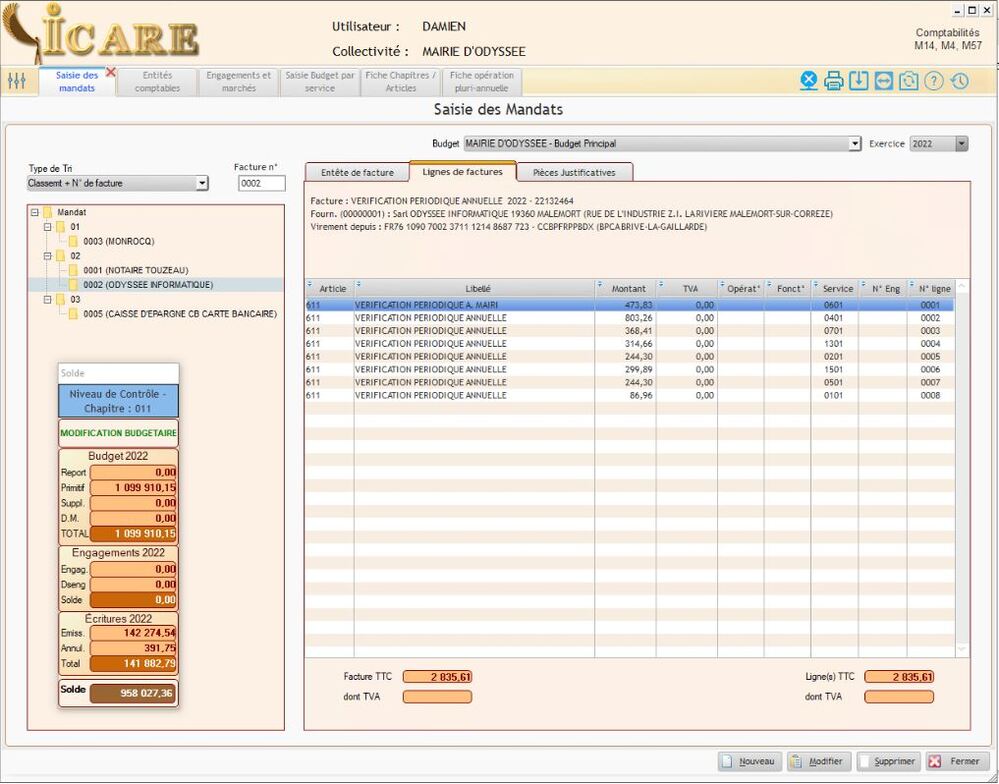Screen dimensions: 999x784
Task: Click the blue horizontal double-arrow icon
Action: coord(883,81)
